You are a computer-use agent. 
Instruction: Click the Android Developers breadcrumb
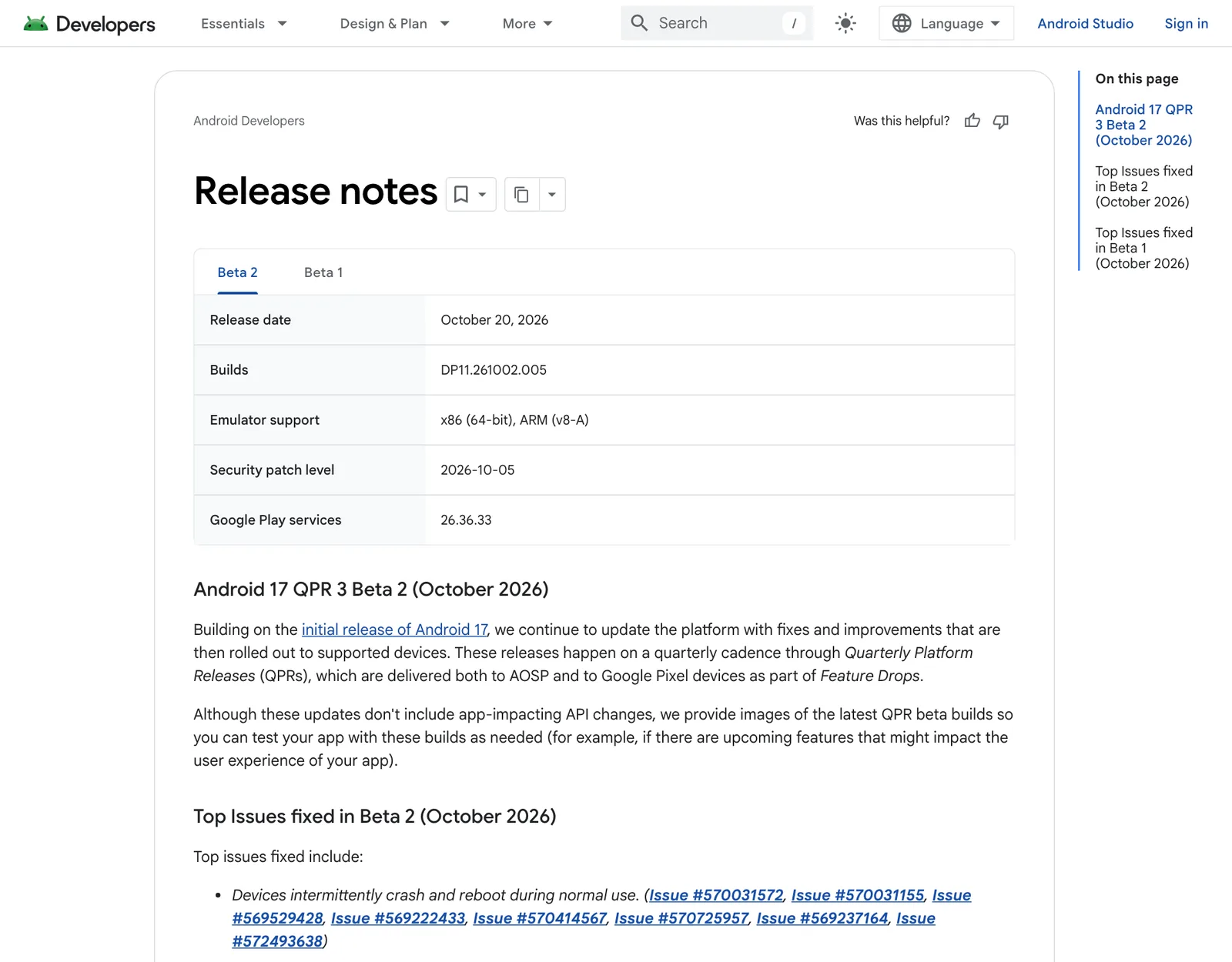(x=249, y=121)
